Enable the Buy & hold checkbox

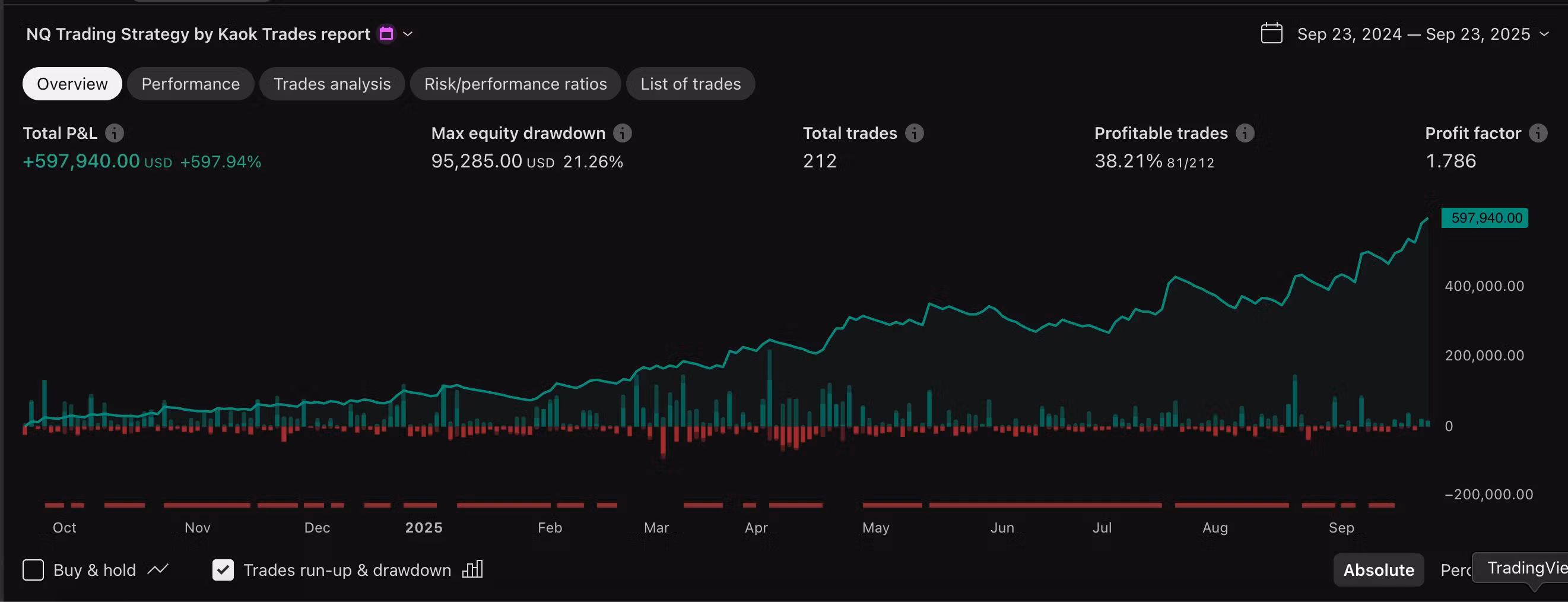[x=33, y=570]
